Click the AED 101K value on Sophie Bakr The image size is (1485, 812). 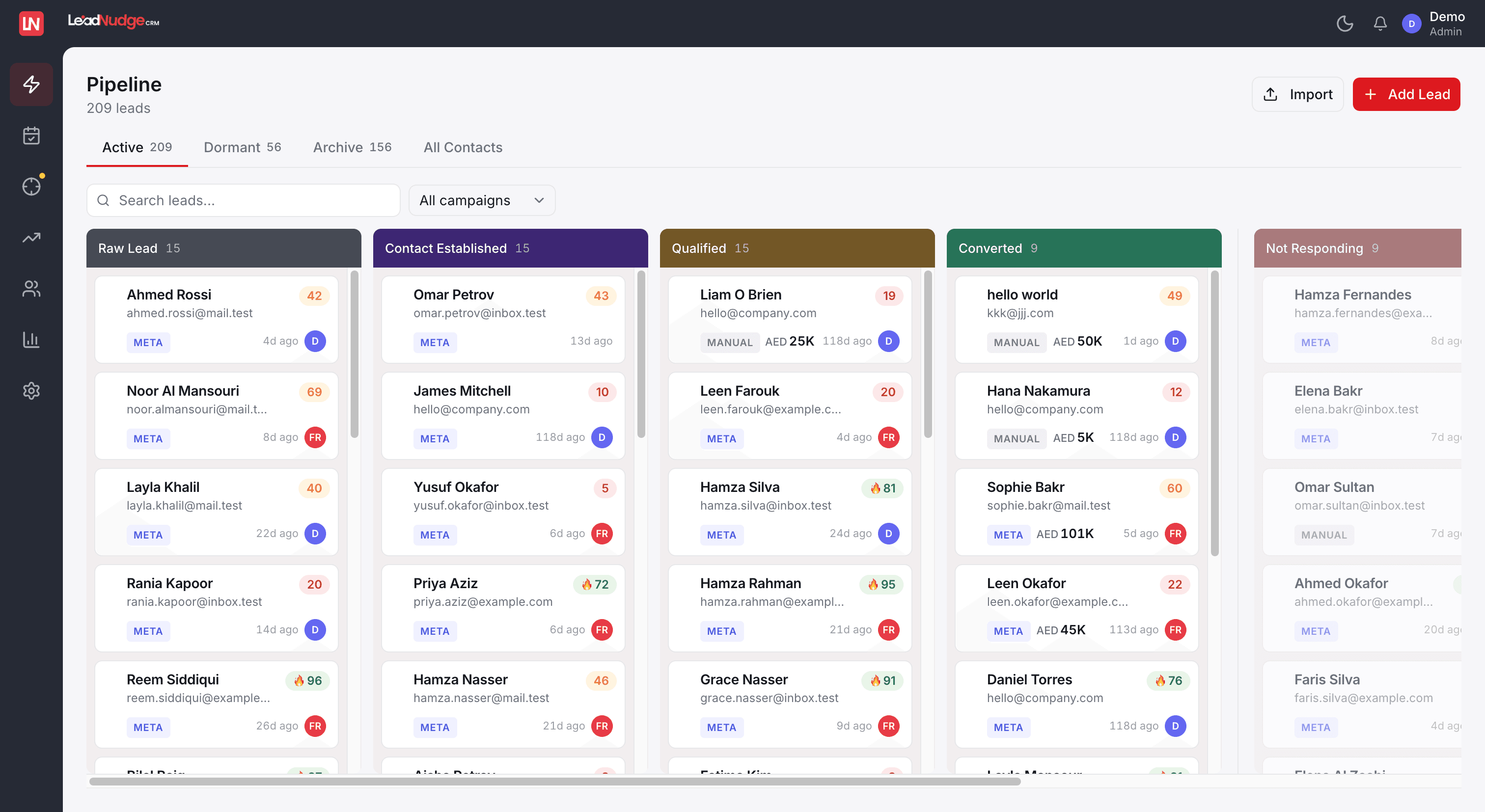coord(1065,534)
